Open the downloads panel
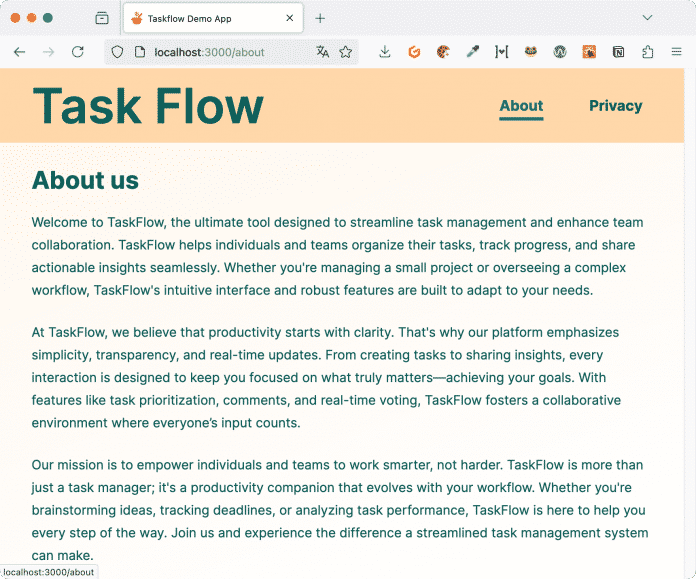The image size is (696, 579). 385,52
